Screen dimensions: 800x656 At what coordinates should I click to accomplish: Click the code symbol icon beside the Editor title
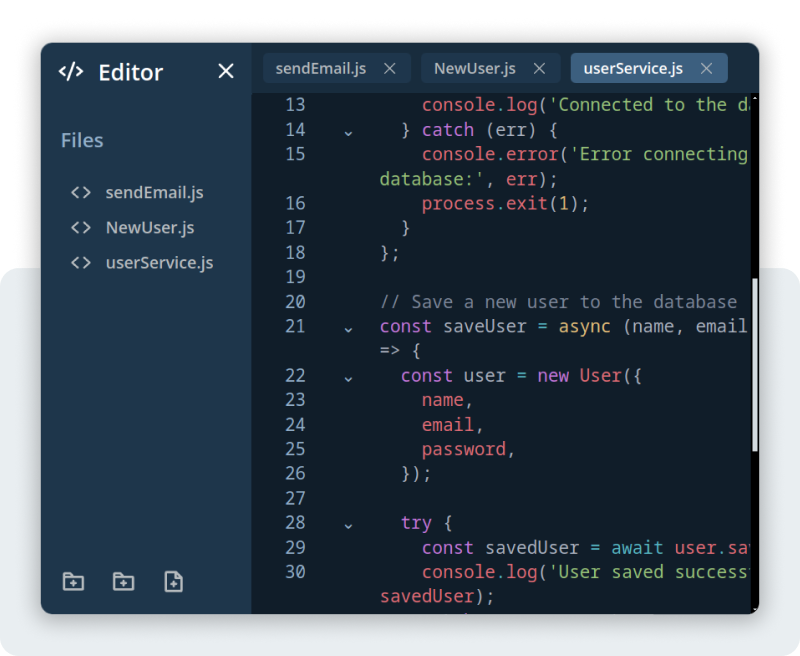pos(70,71)
